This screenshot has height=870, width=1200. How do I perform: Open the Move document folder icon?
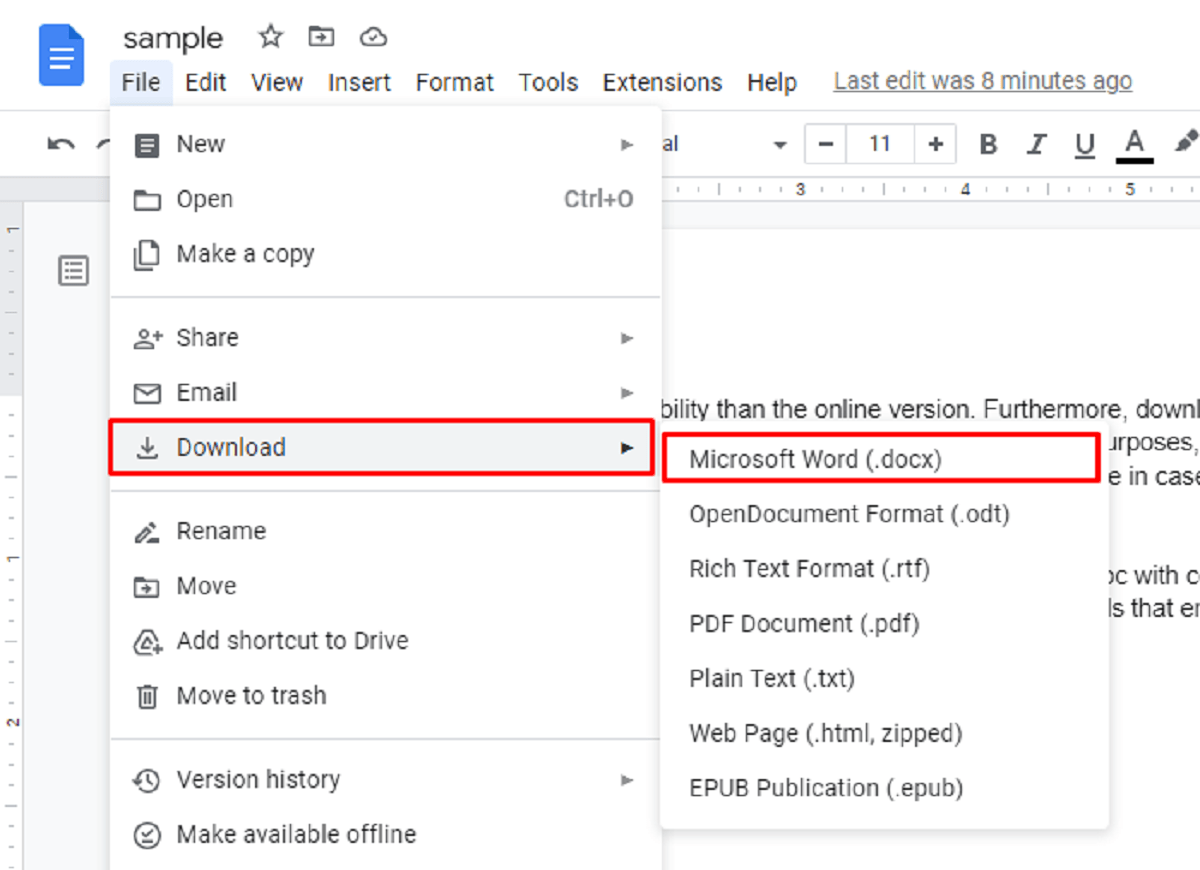321,36
